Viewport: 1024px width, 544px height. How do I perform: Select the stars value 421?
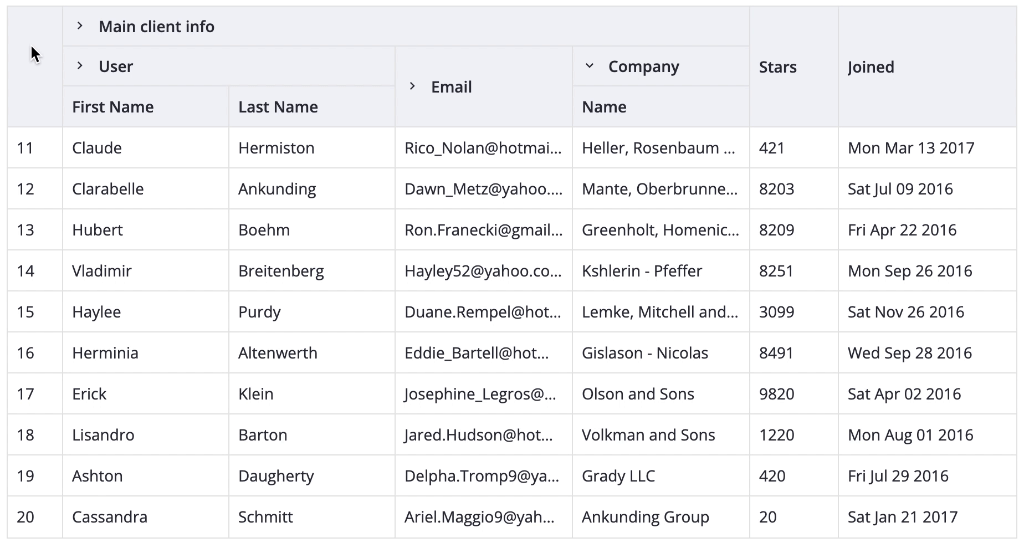pos(794,148)
